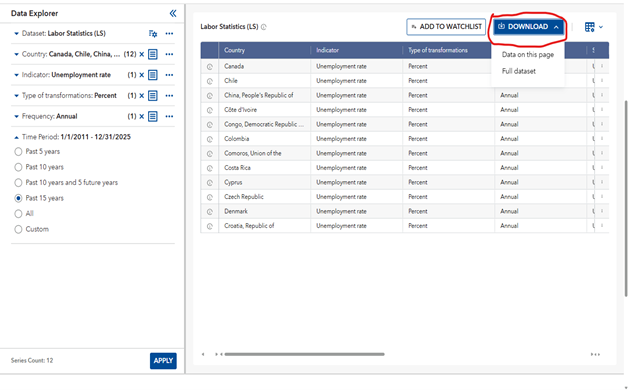Open Frequency selection list icon
The height and width of the screenshot is (390, 628).
pyautogui.click(x=153, y=117)
